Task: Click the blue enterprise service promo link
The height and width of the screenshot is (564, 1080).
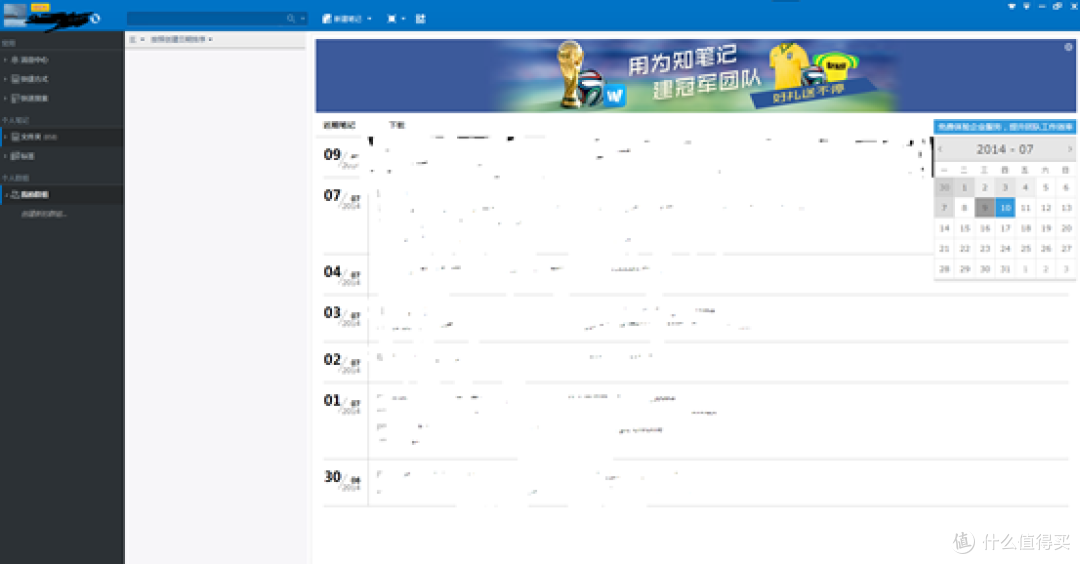Action: click(1005, 127)
